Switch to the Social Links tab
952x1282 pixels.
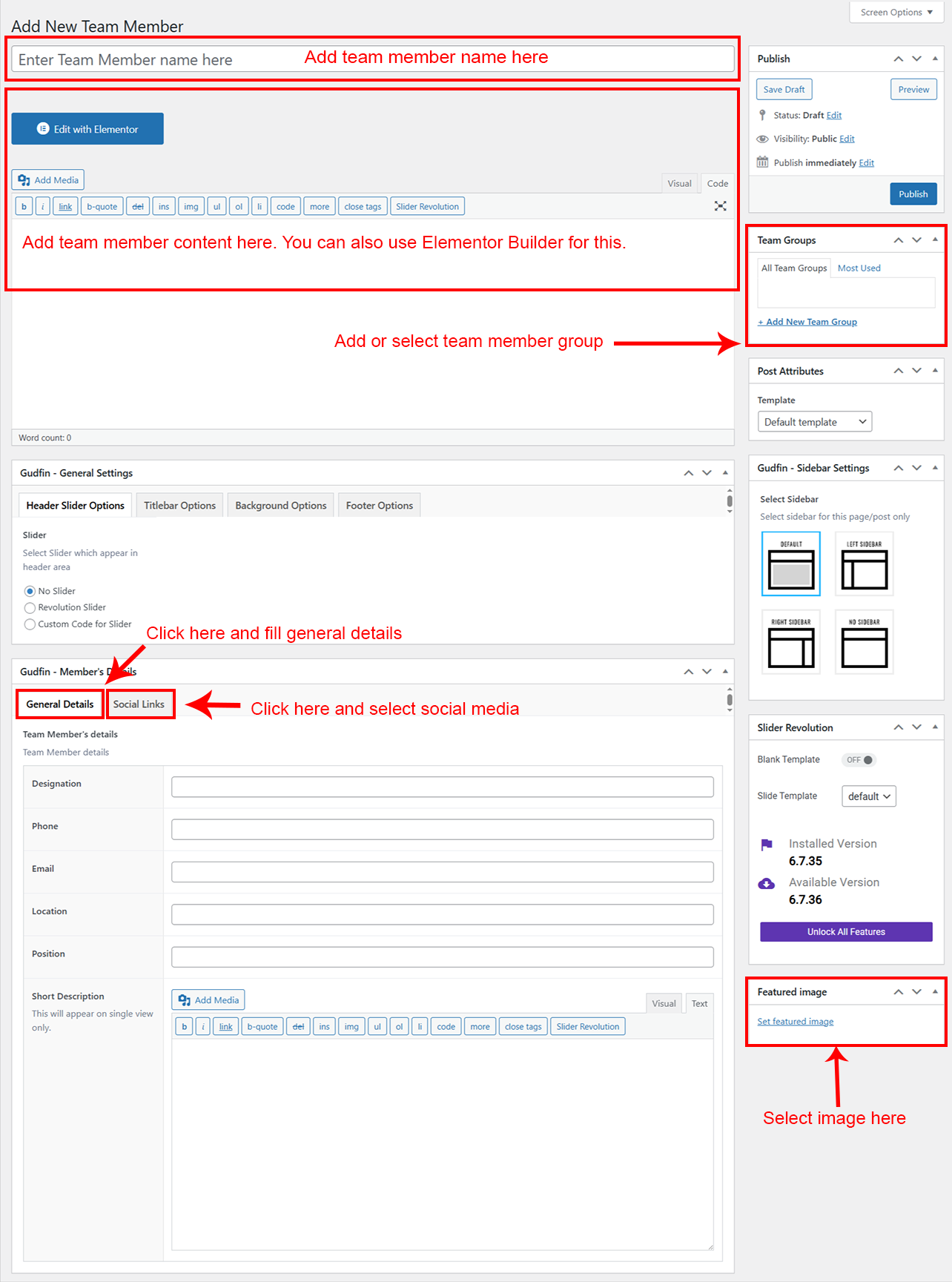click(139, 704)
